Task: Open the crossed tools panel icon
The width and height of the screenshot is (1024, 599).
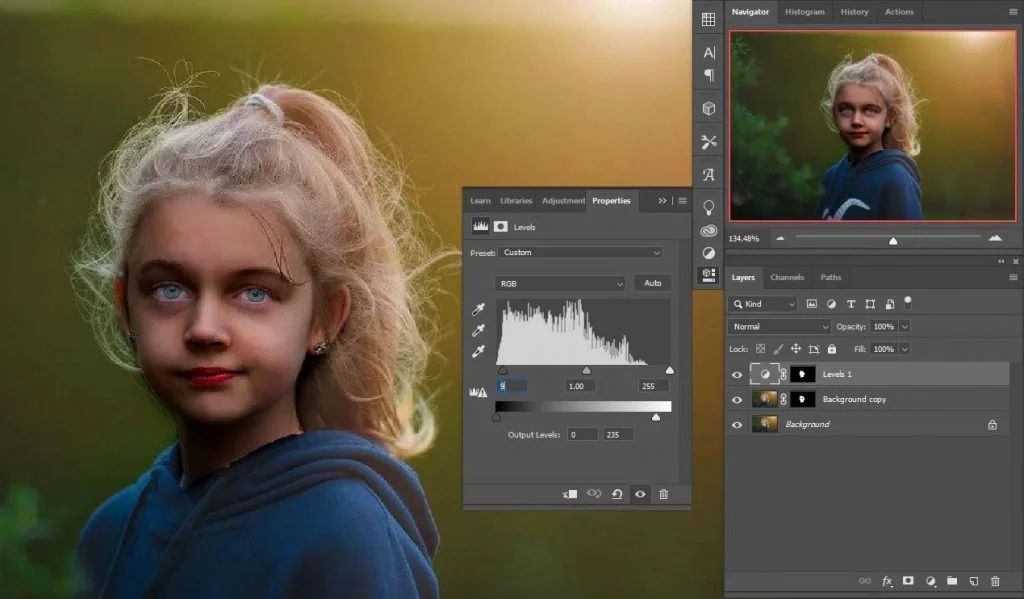Action: tap(709, 142)
